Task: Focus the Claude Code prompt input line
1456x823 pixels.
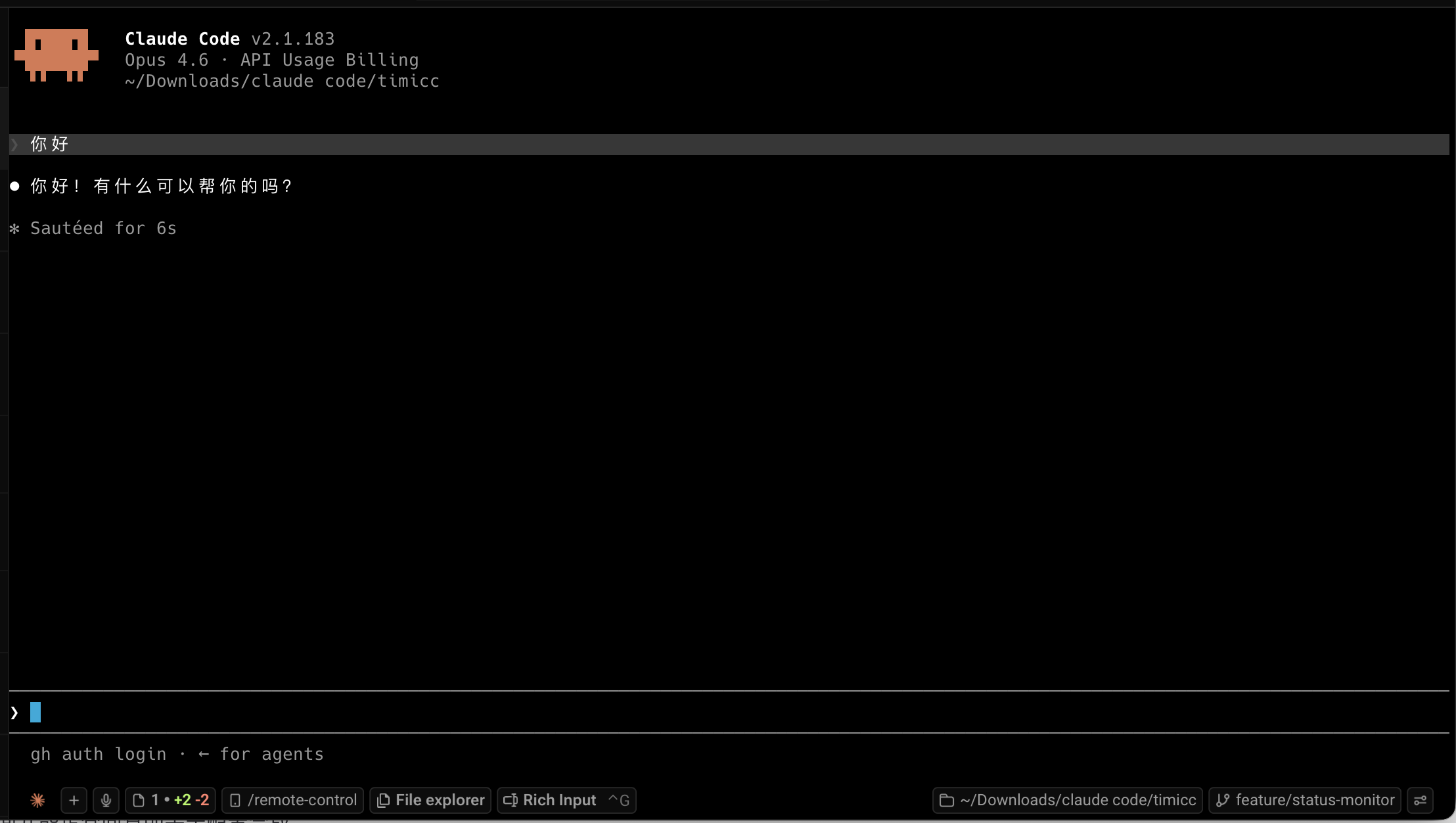Action: 729,712
